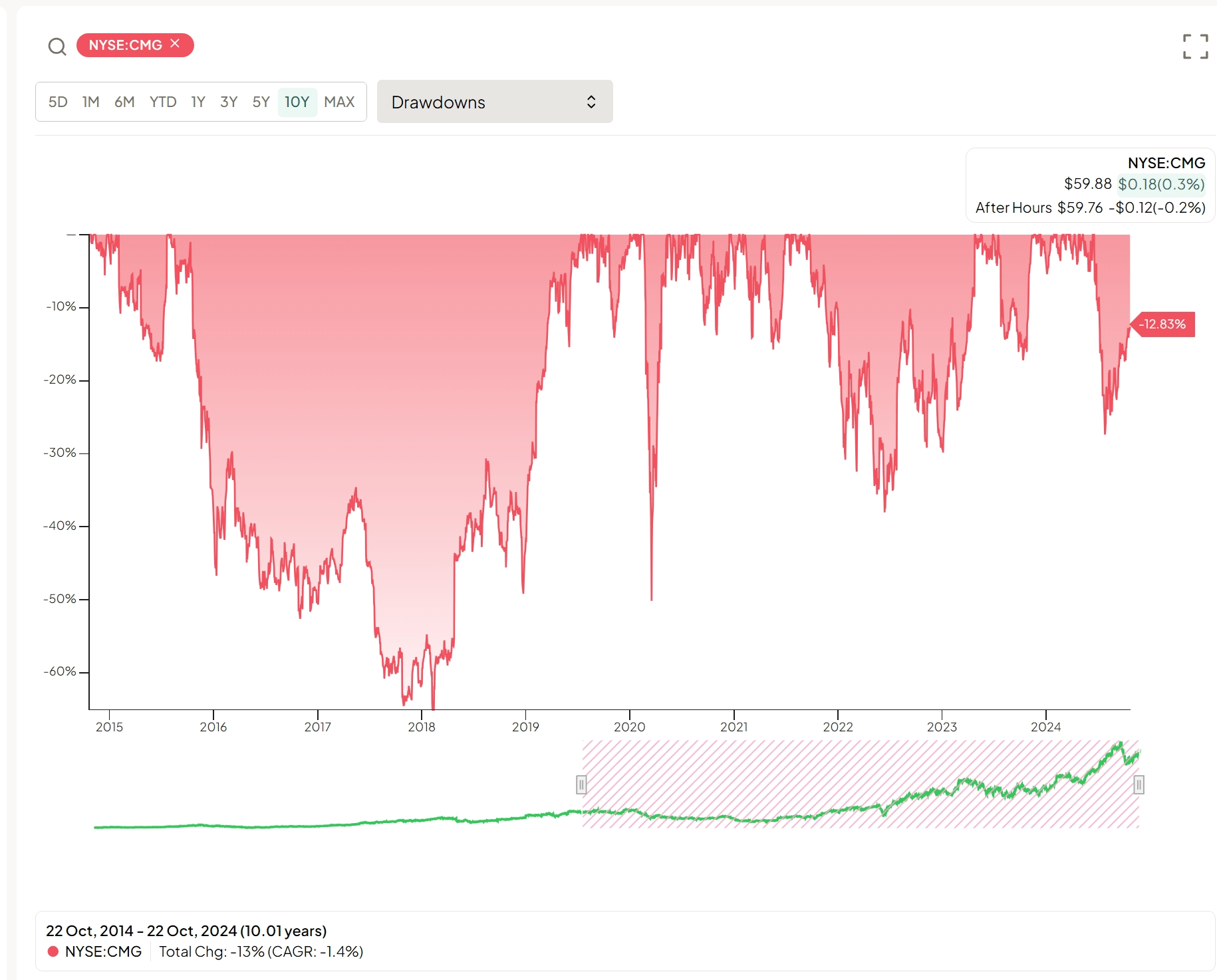
Task: Remove the NYSE:CMG ticker chip
Action: coord(175,44)
